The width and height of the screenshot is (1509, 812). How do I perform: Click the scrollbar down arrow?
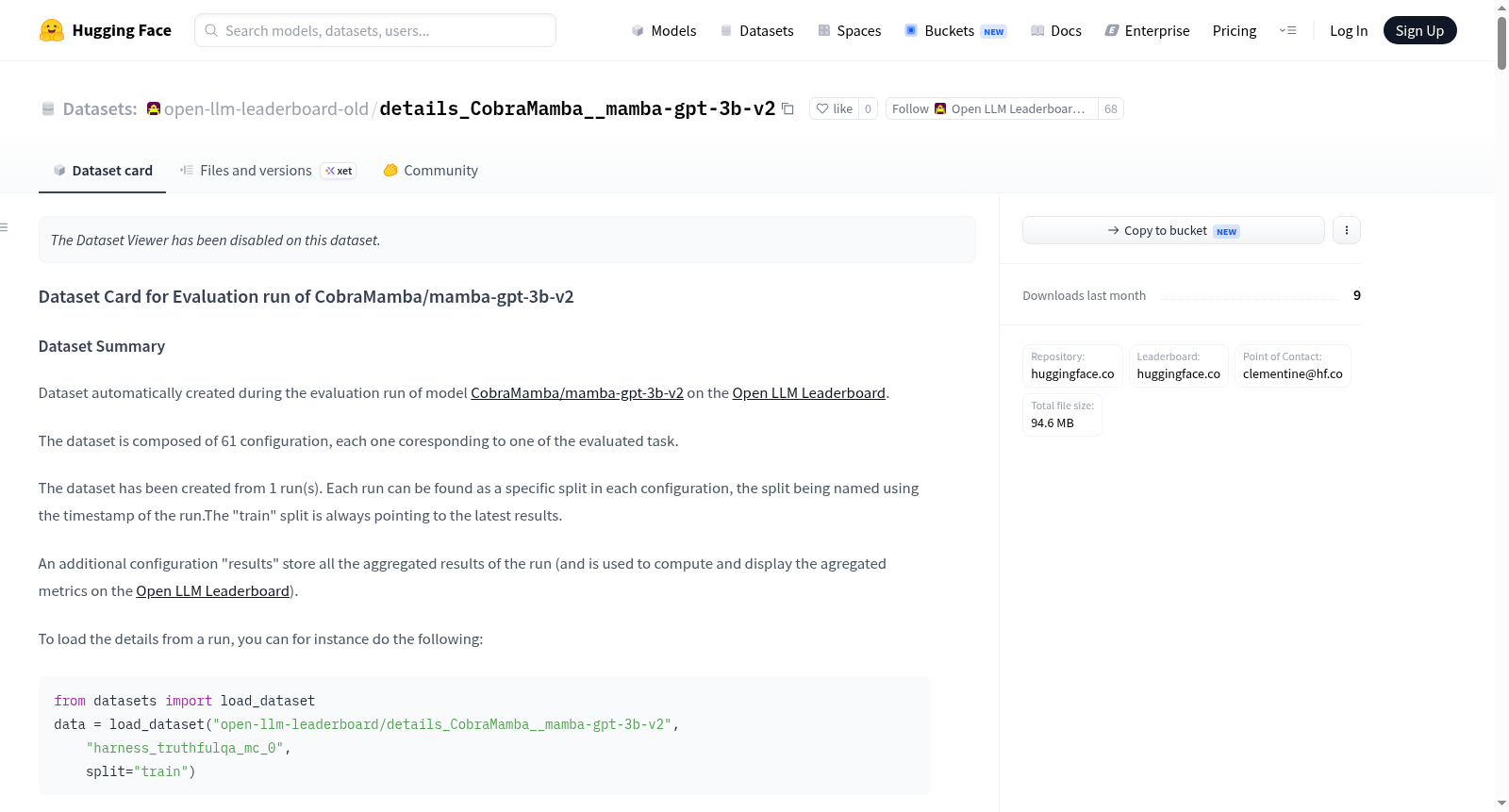point(1501,804)
